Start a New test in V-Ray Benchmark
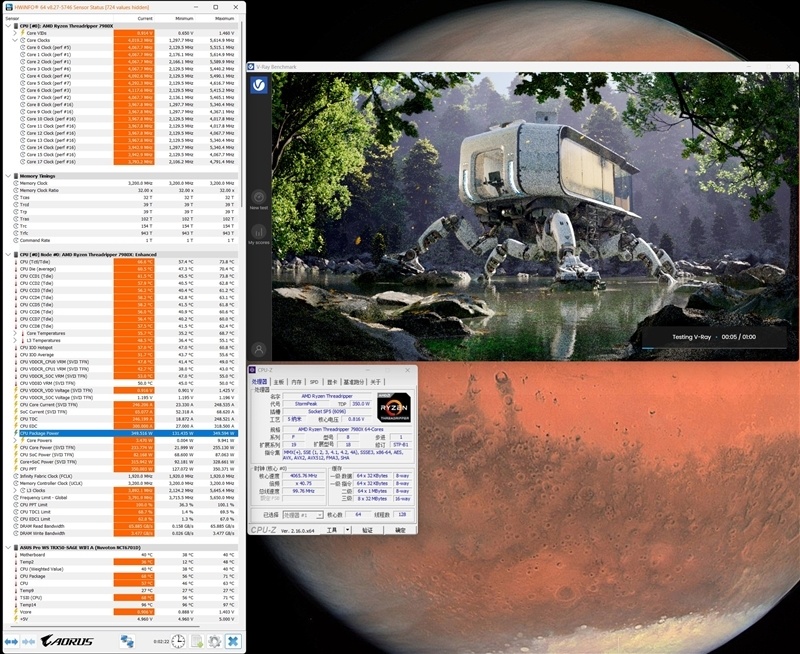800x654 pixels. 259,198
